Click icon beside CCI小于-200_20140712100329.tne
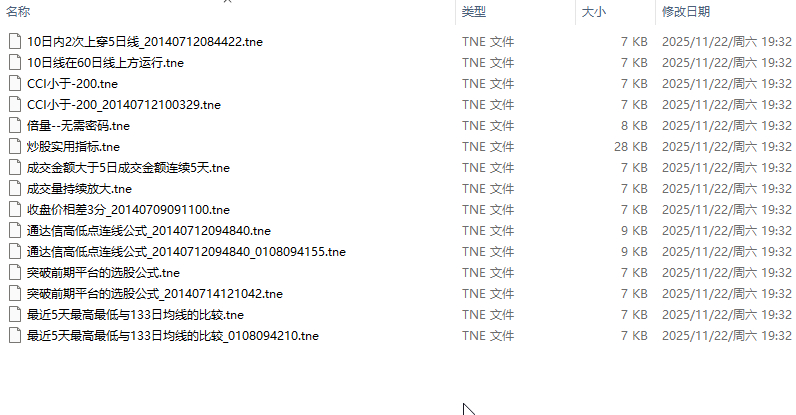Viewport: 796px width, 415px height. coord(15,105)
